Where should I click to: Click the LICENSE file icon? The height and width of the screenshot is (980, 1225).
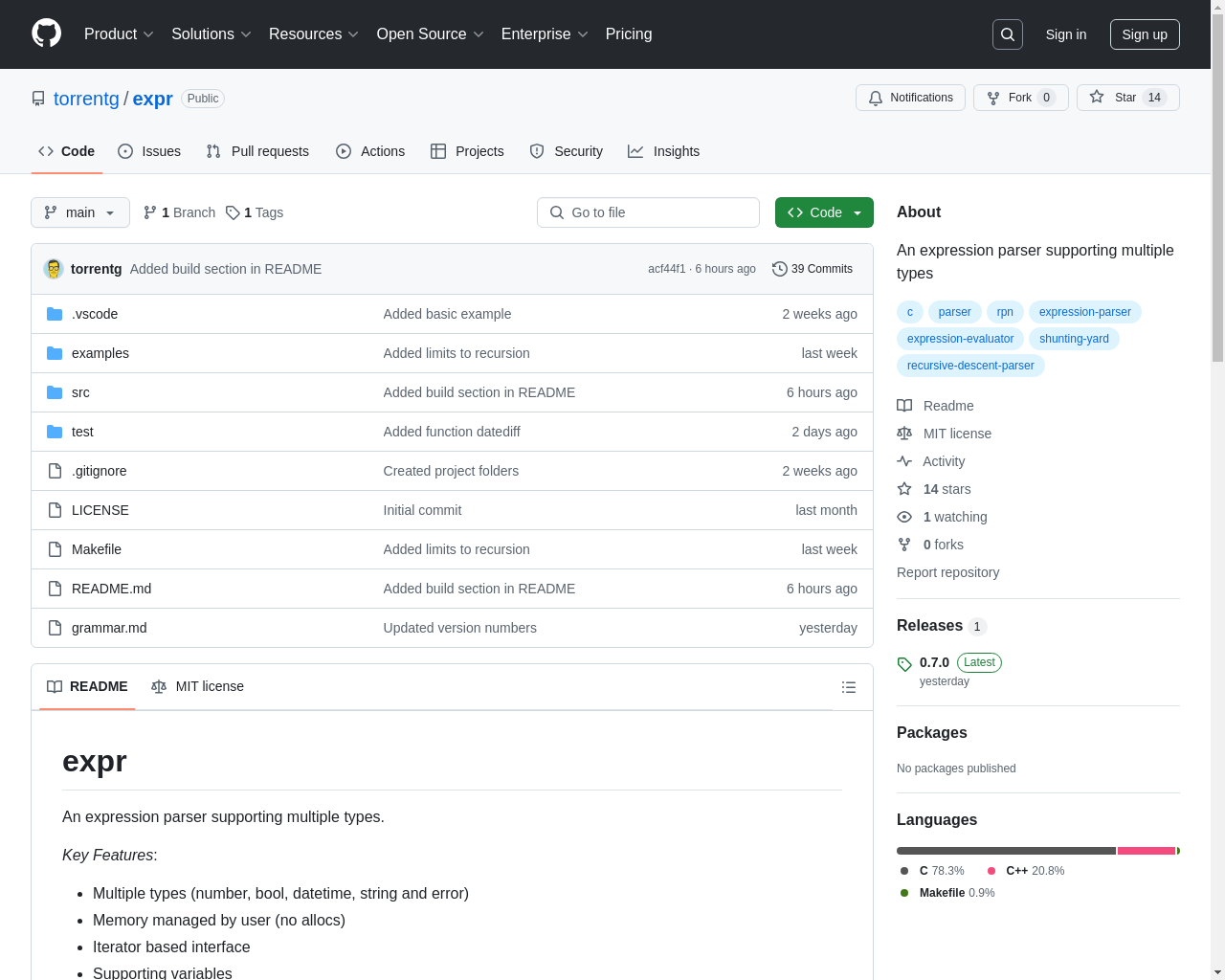(x=55, y=510)
